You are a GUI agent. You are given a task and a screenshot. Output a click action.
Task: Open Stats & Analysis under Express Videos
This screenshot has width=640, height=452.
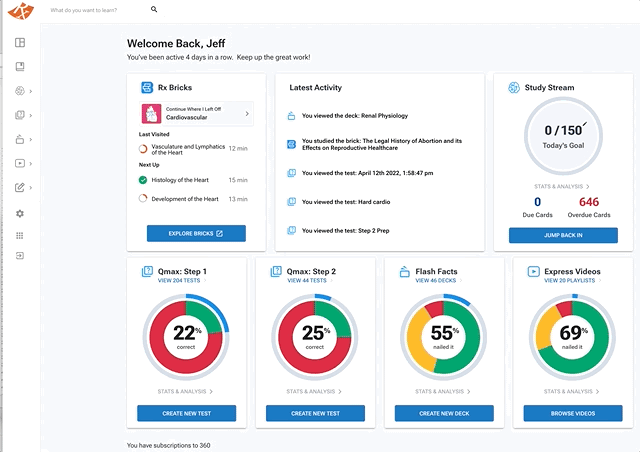(571, 391)
